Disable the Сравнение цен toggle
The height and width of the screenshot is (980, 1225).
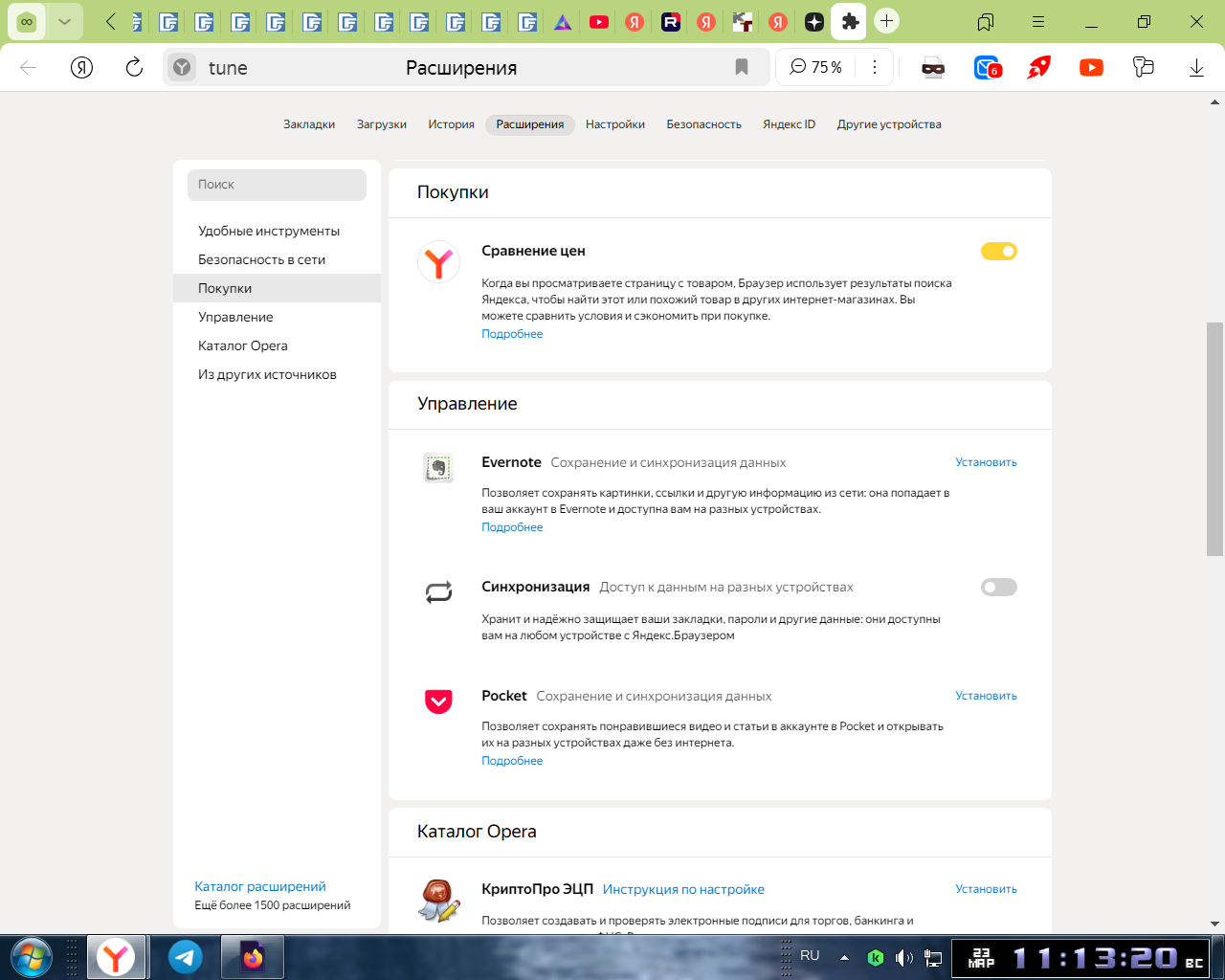tap(998, 252)
